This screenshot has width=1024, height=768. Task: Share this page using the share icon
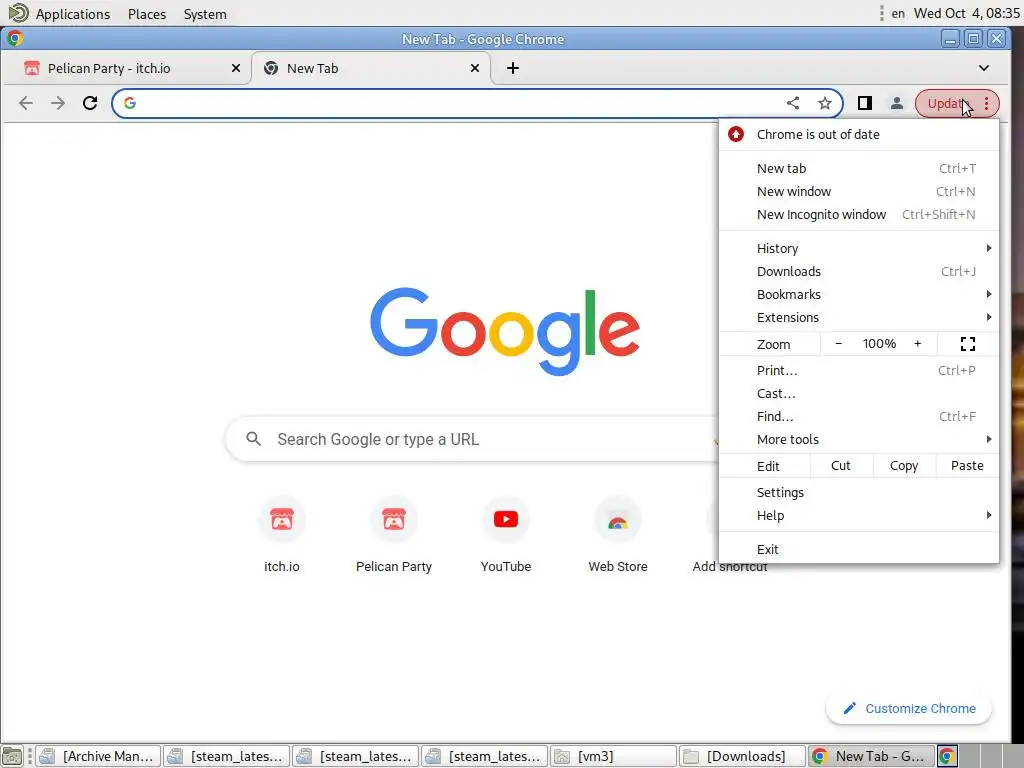[793, 103]
